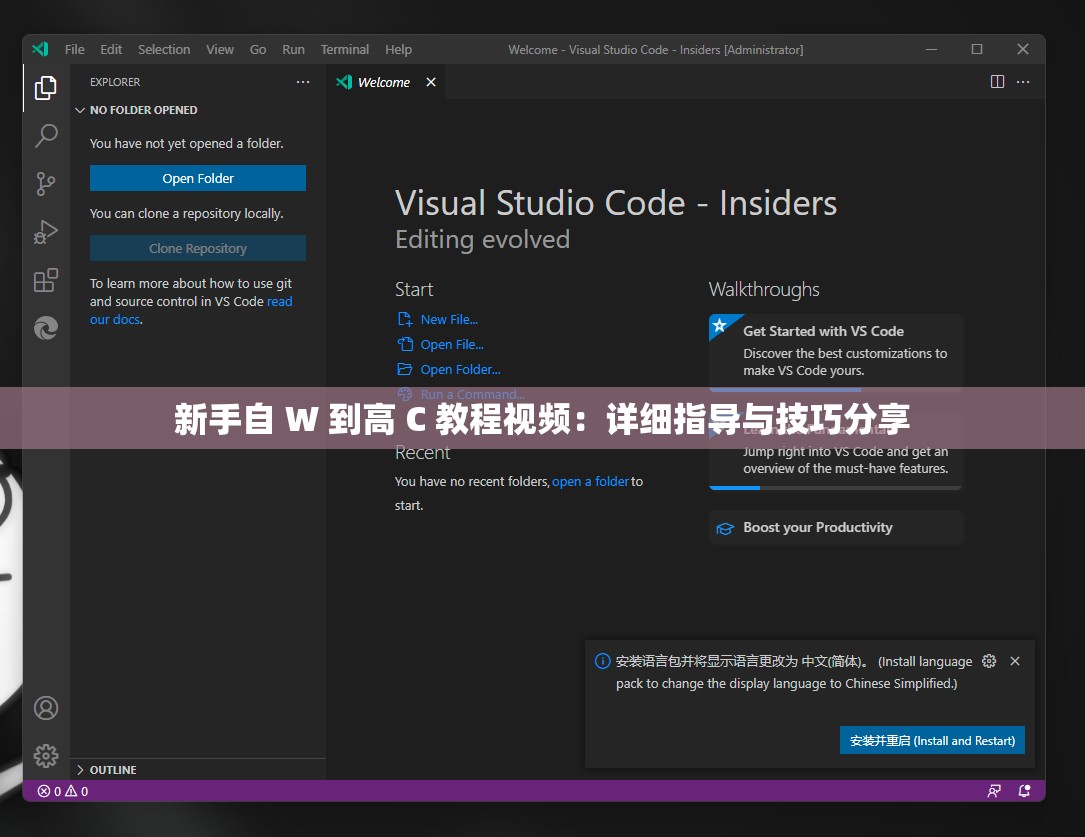
Task: Open the Terminal menu
Action: (x=344, y=49)
